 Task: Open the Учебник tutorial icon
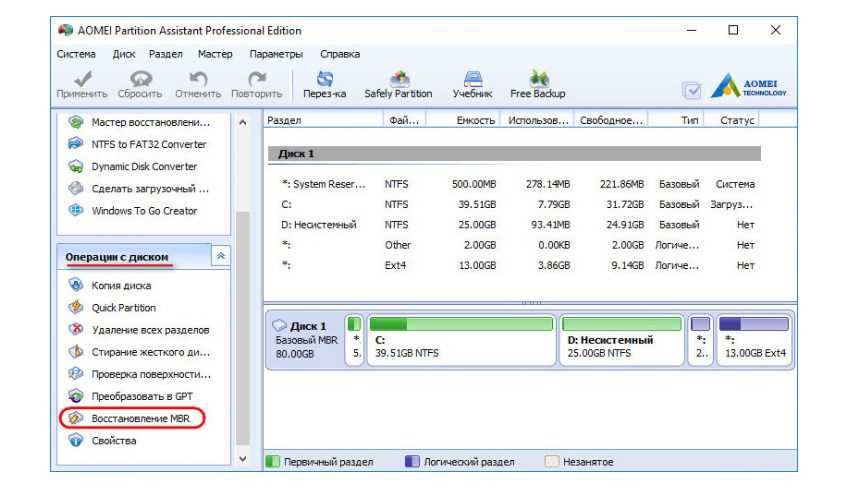[x=472, y=81]
